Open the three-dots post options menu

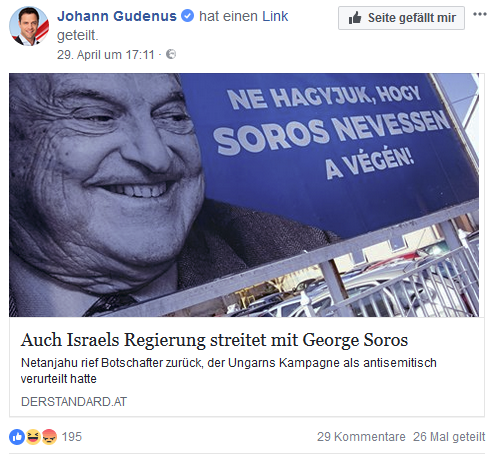click(x=480, y=14)
